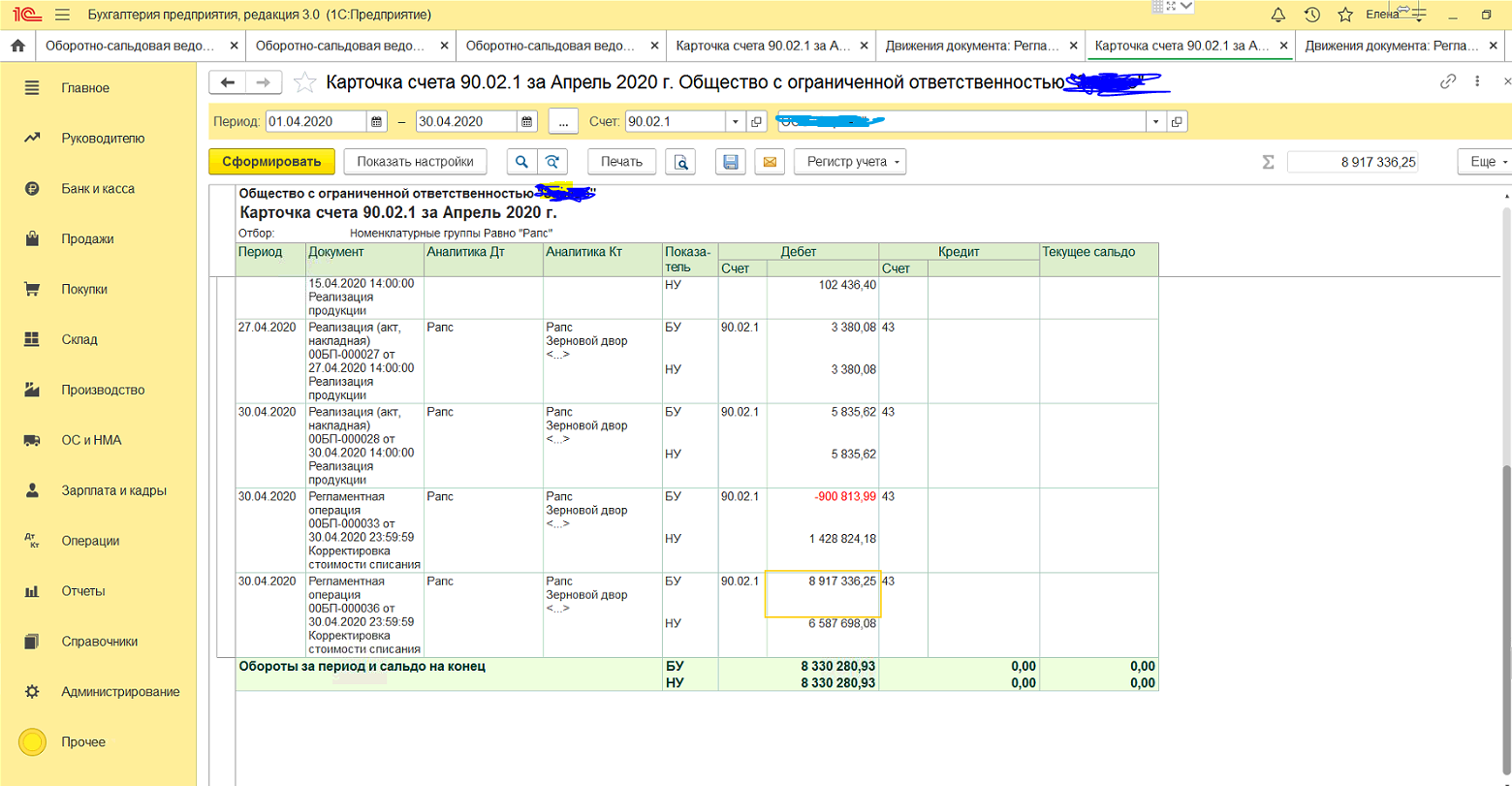Open Справочники section
The image size is (1512, 786).
pos(98,641)
